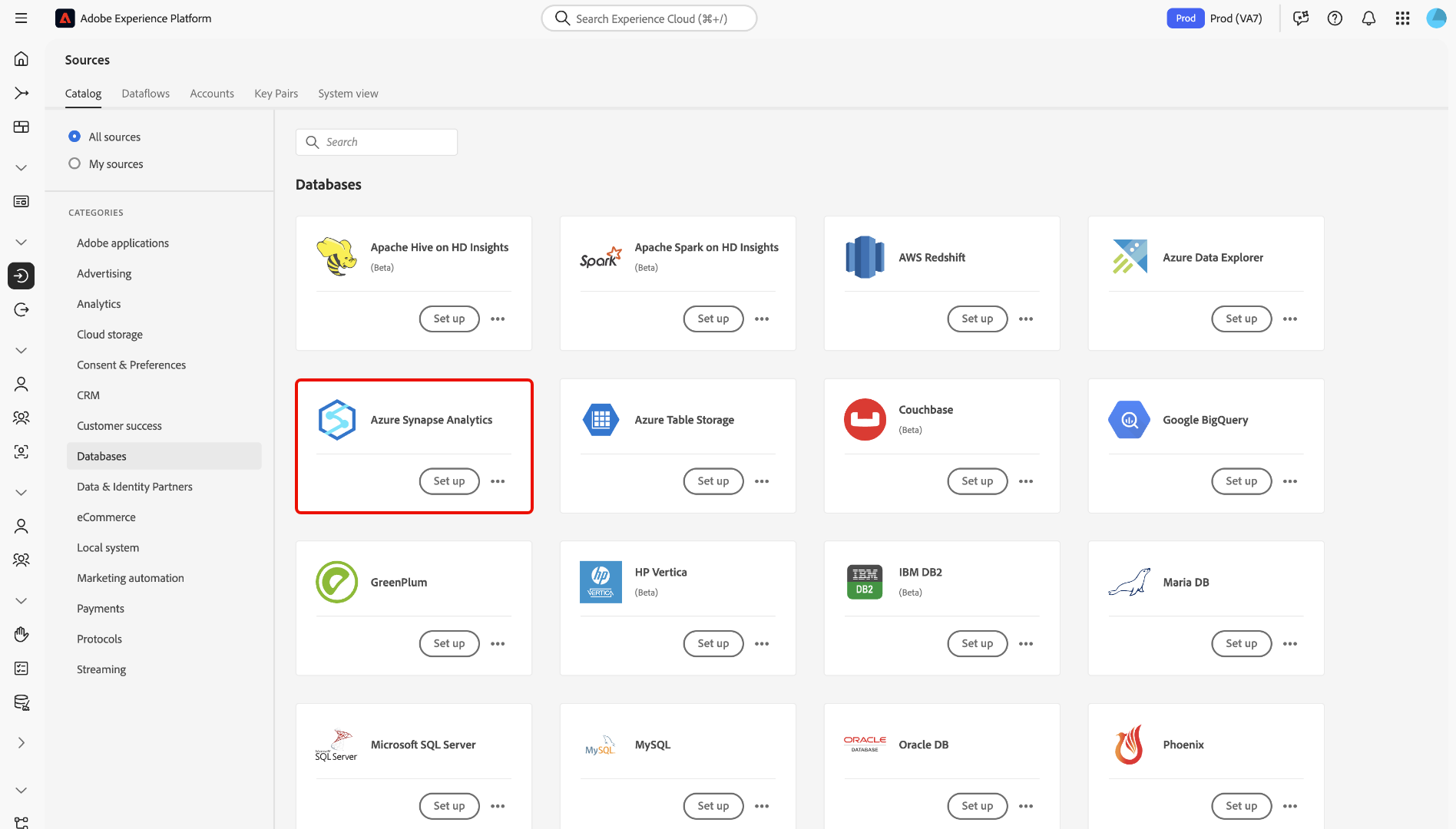Open the Destinations icon in left rail
1456x829 pixels.
(x=22, y=309)
